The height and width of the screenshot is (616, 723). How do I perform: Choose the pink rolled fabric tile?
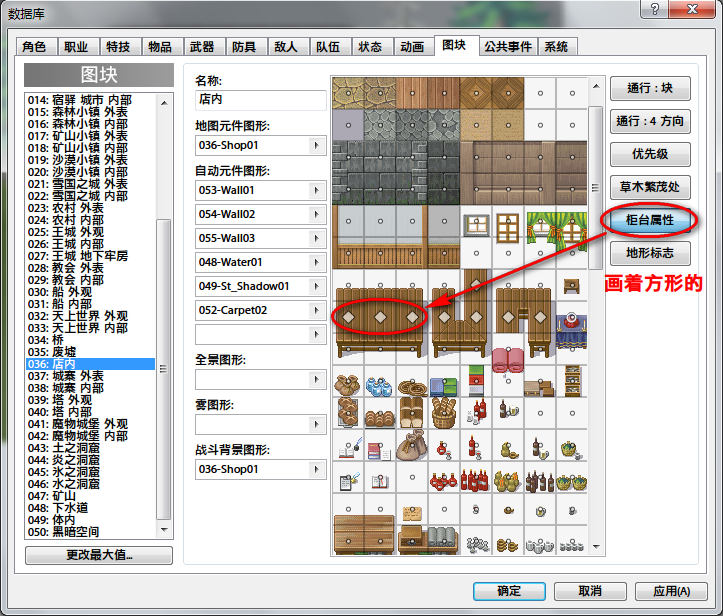(x=508, y=360)
